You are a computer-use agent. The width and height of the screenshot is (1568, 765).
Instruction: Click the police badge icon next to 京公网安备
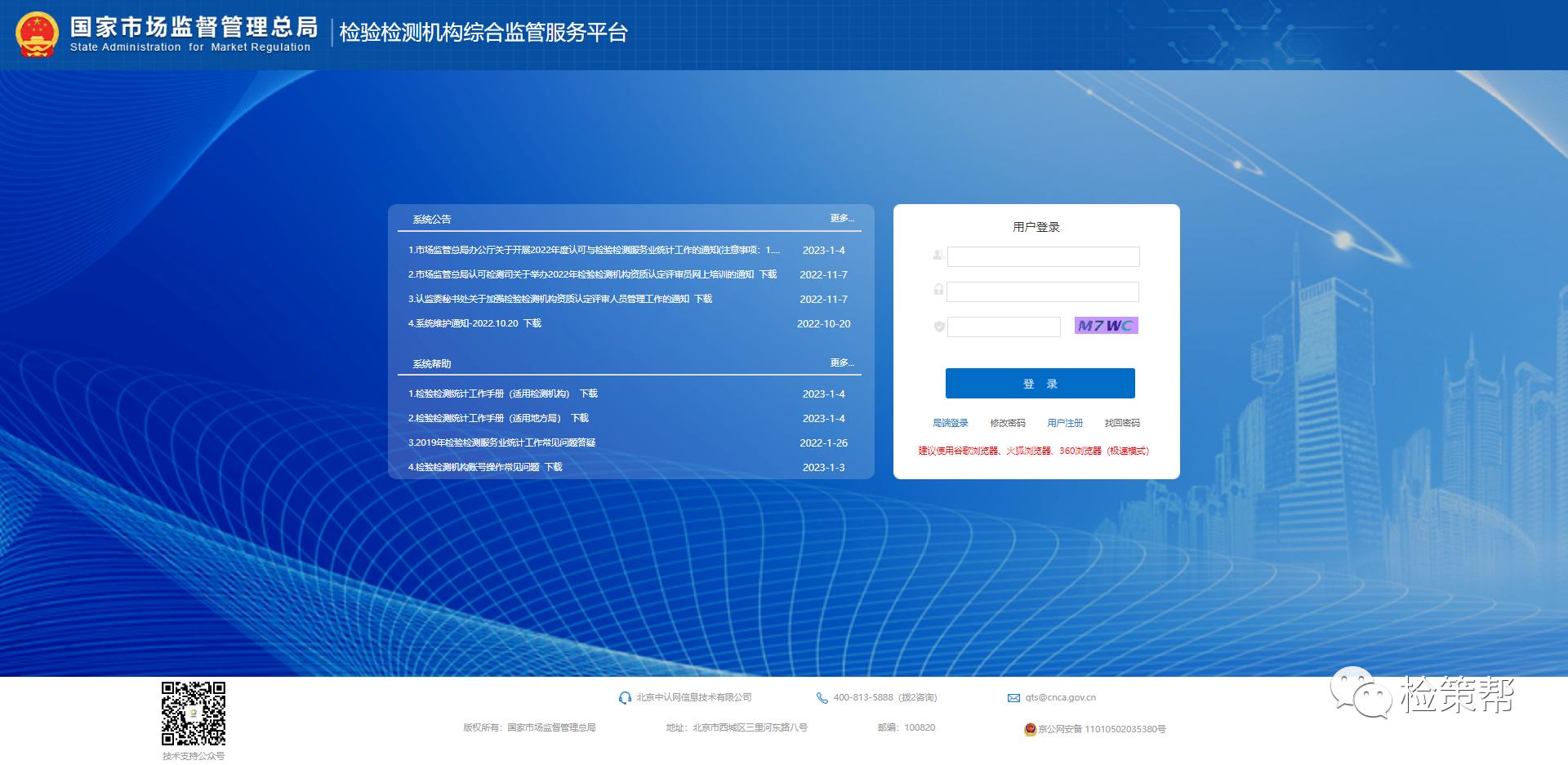pyautogui.click(x=1031, y=729)
